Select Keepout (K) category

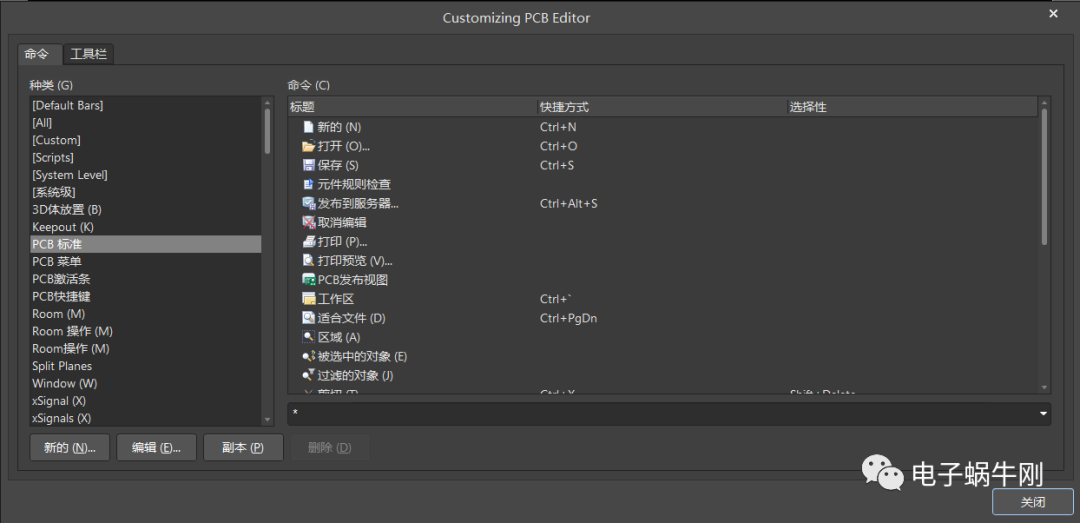click(x=145, y=227)
